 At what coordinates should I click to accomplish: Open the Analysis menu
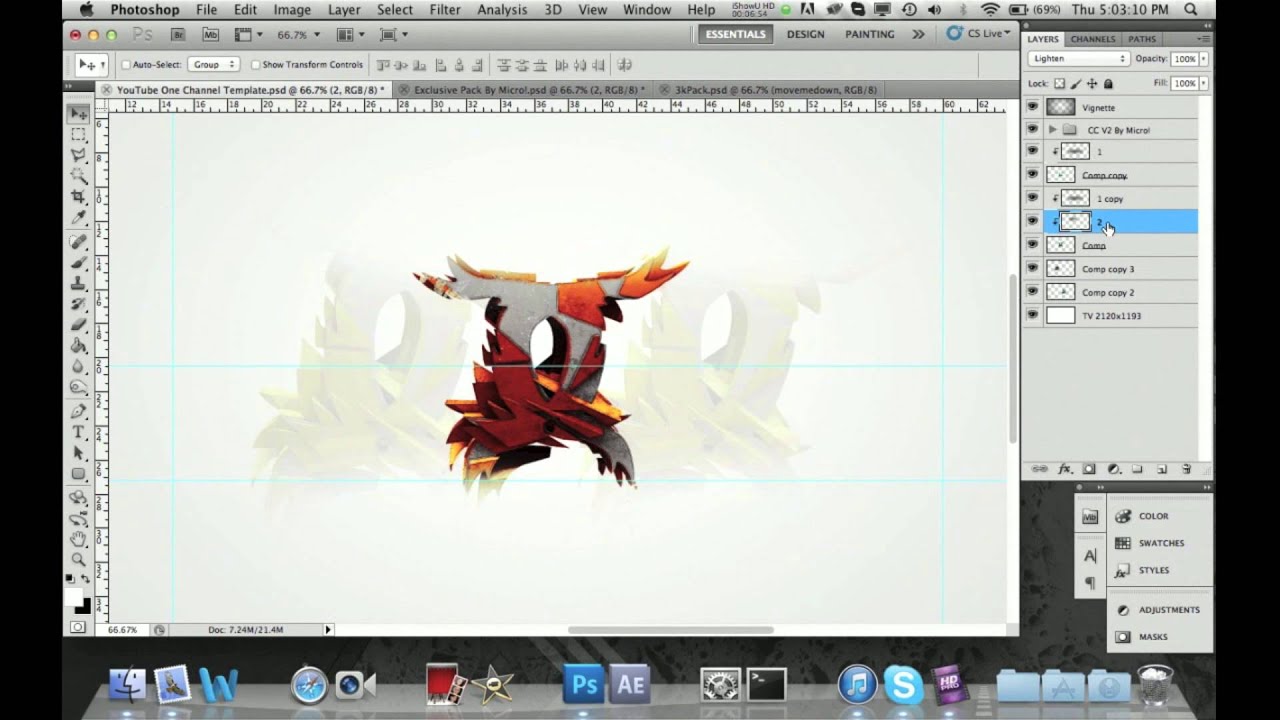click(x=502, y=9)
